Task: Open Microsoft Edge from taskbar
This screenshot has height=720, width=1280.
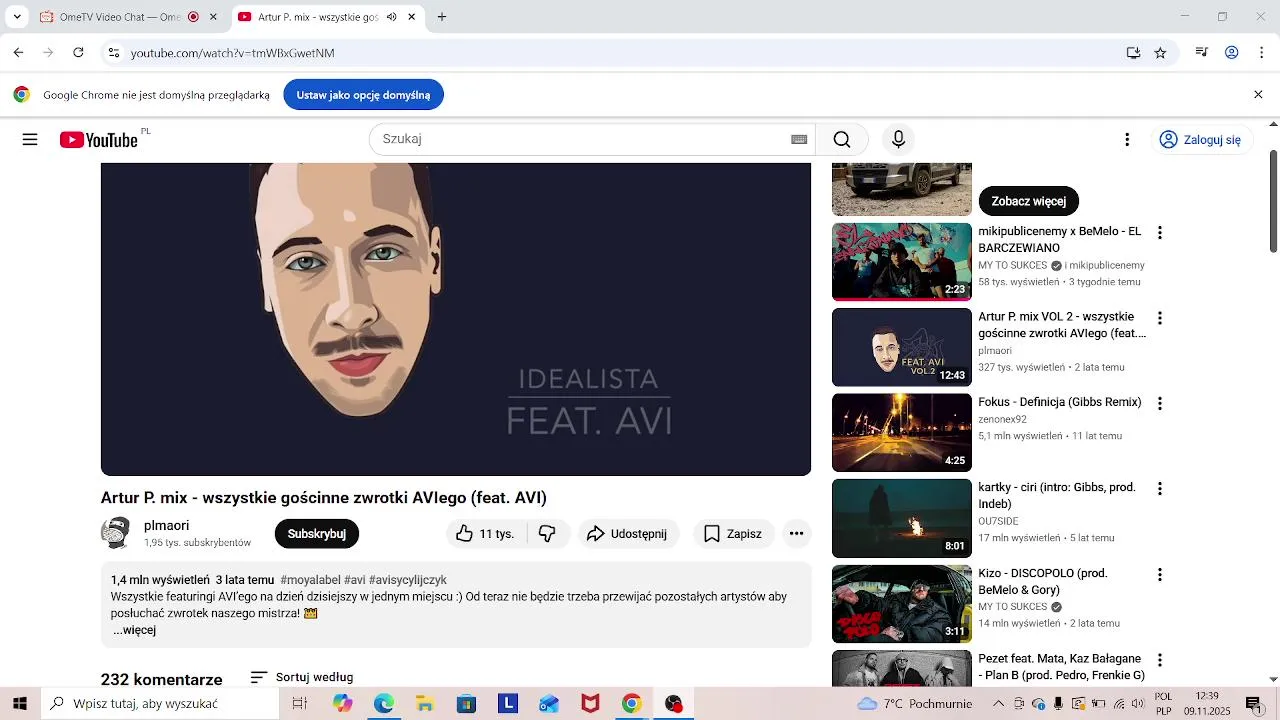Action: coord(384,704)
